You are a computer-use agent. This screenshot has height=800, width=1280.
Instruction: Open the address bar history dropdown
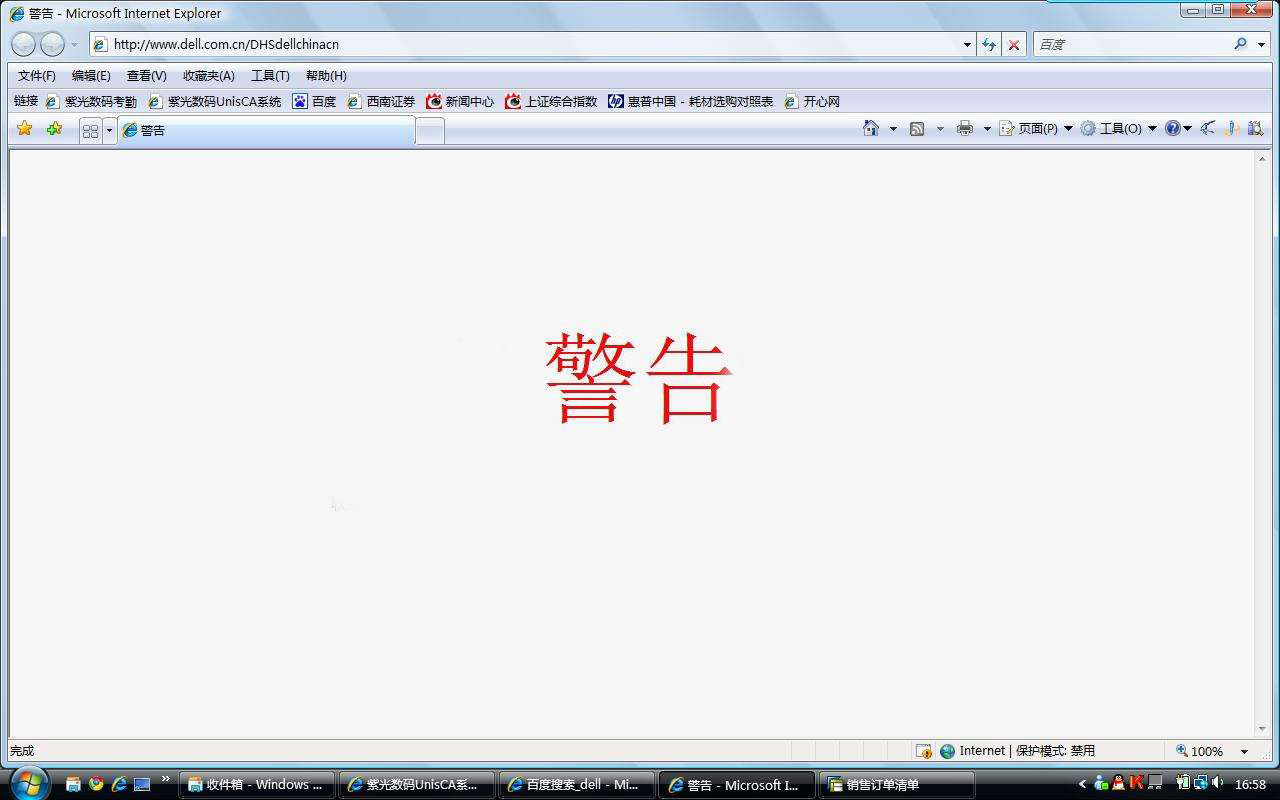pos(965,44)
